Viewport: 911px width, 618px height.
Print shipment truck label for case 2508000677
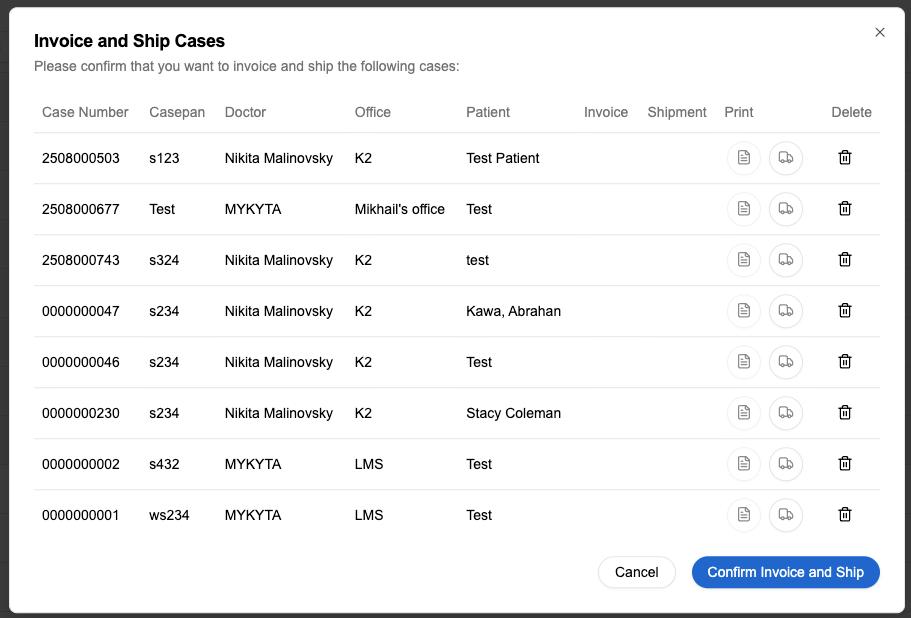[x=786, y=209]
